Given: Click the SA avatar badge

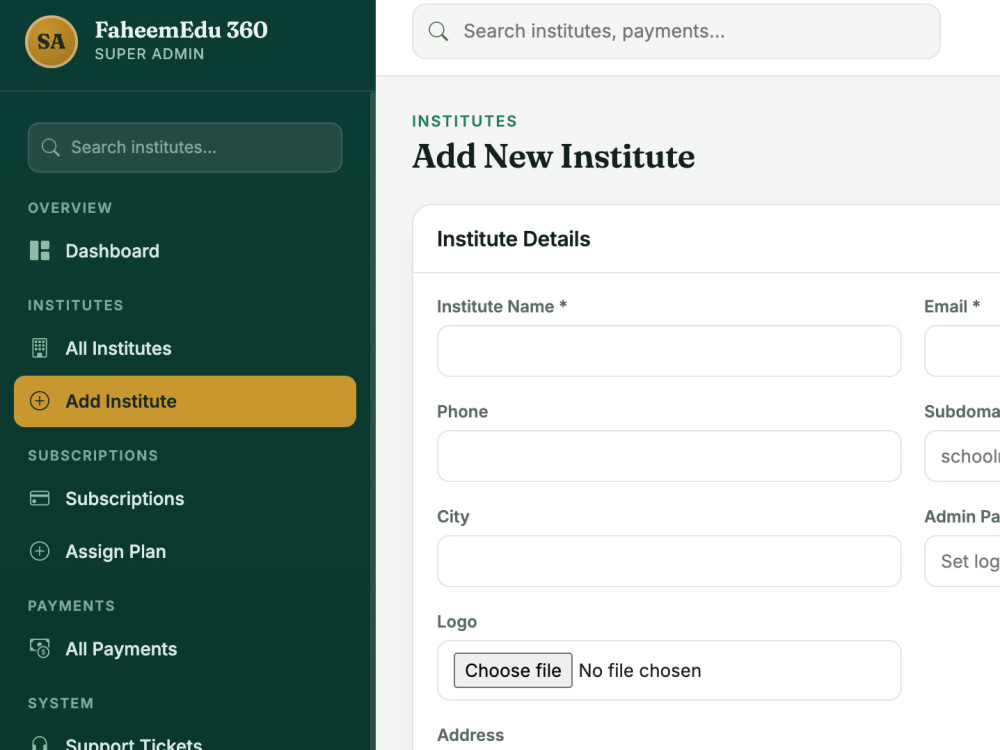Looking at the screenshot, I should [51, 41].
